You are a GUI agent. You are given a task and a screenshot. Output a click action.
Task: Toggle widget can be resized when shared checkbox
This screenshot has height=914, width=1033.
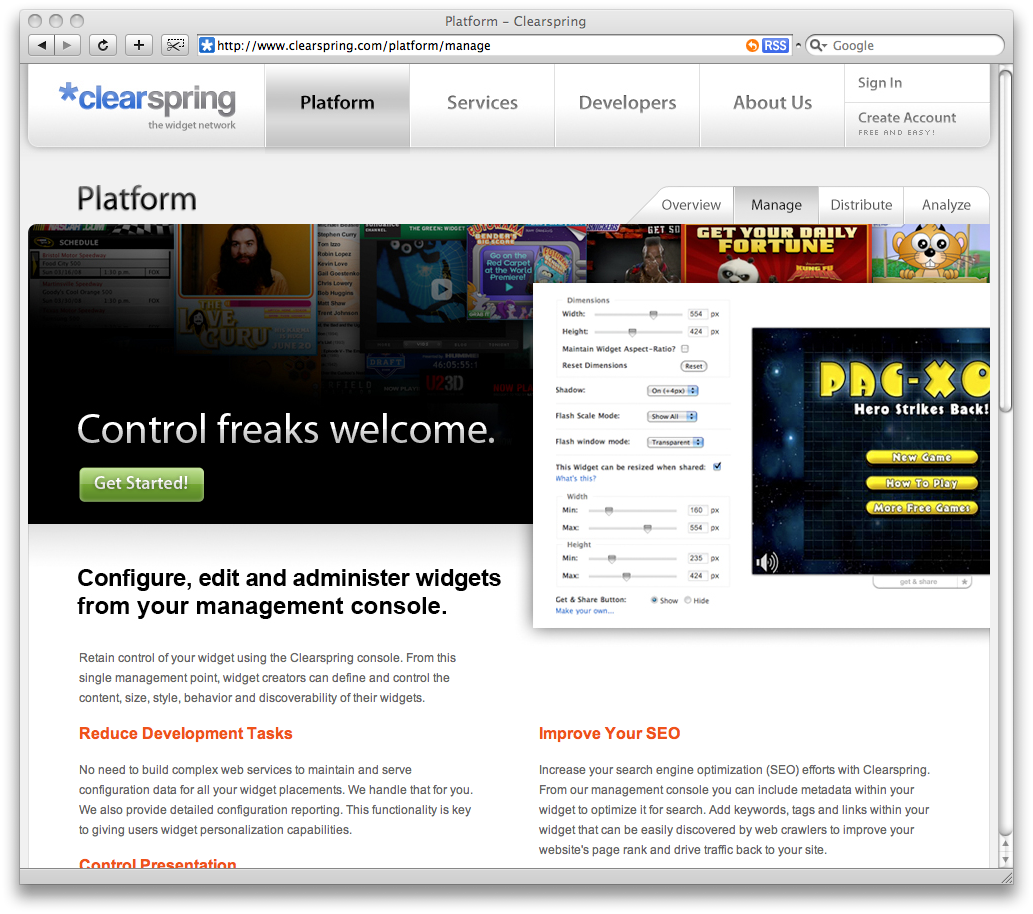(717, 467)
